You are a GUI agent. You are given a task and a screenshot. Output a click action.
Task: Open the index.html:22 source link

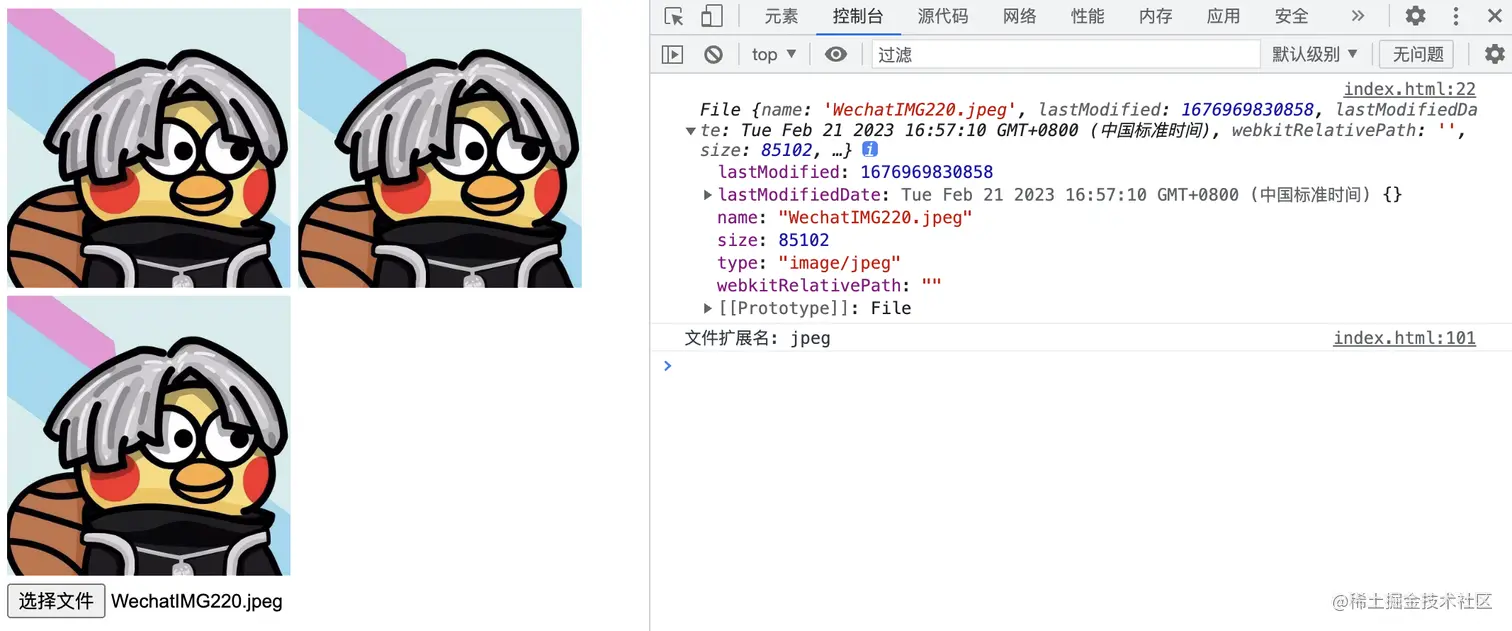[x=1410, y=88]
